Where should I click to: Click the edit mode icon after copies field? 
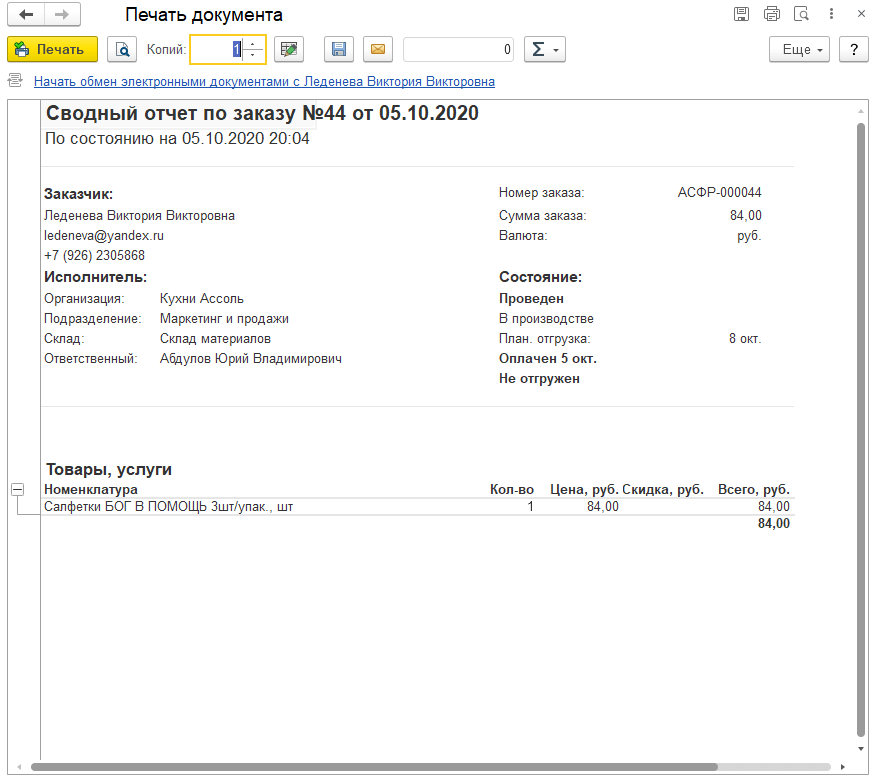pyautogui.click(x=289, y=49)
